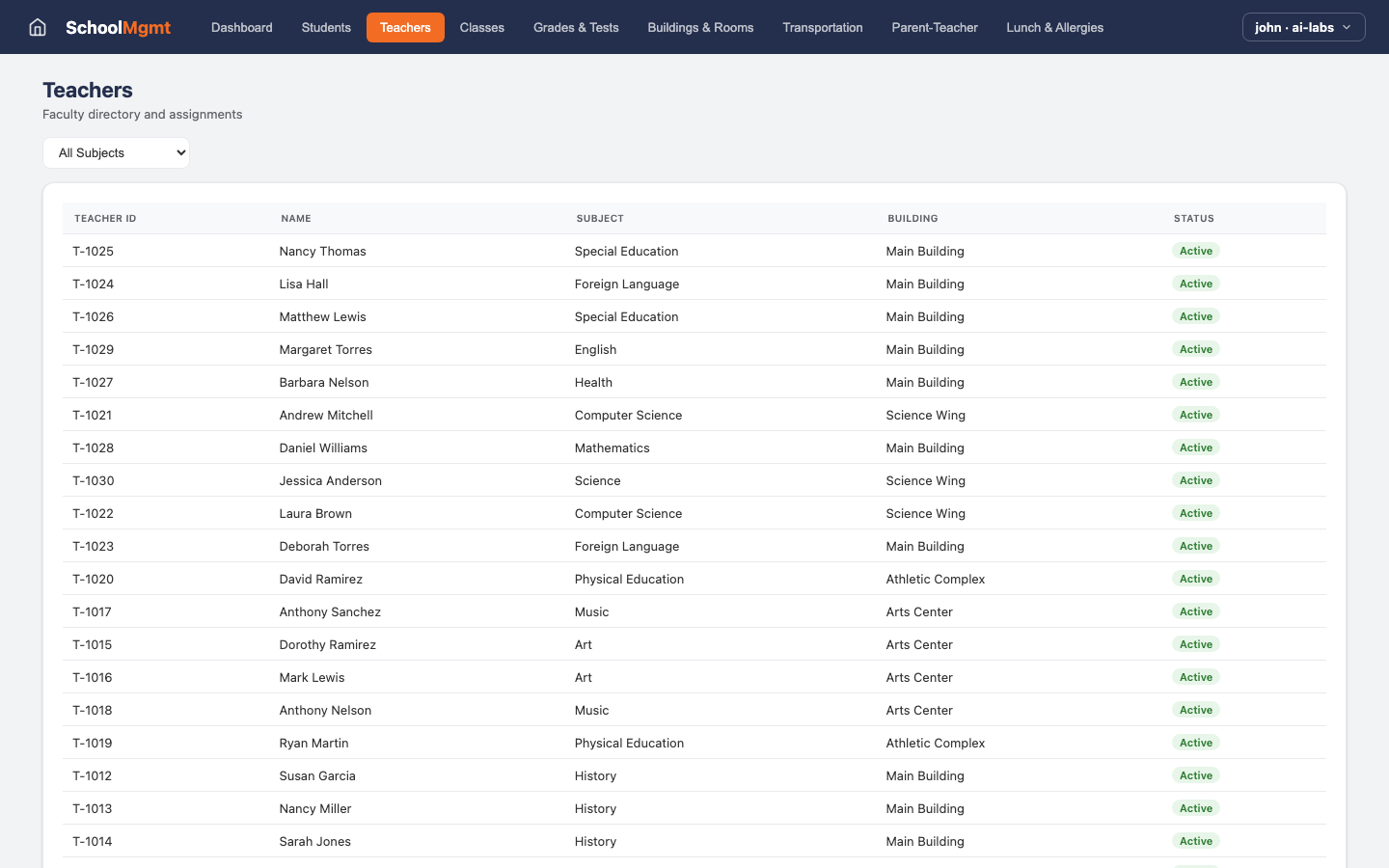Click the home icon in the navbar

pyautogui.click(x=38, y=27)
